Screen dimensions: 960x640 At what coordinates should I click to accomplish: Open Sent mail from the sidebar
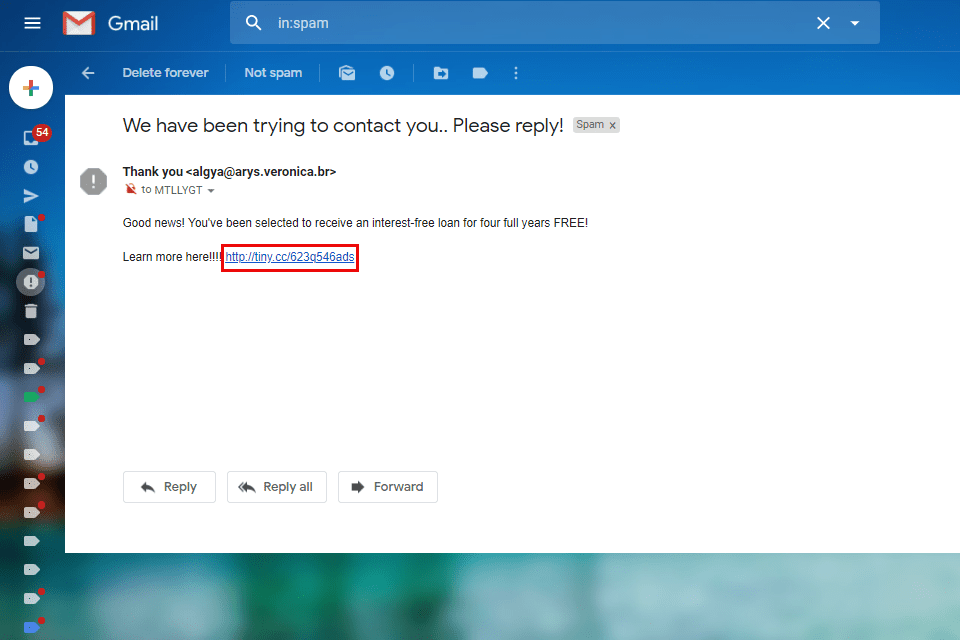(31, 195)
